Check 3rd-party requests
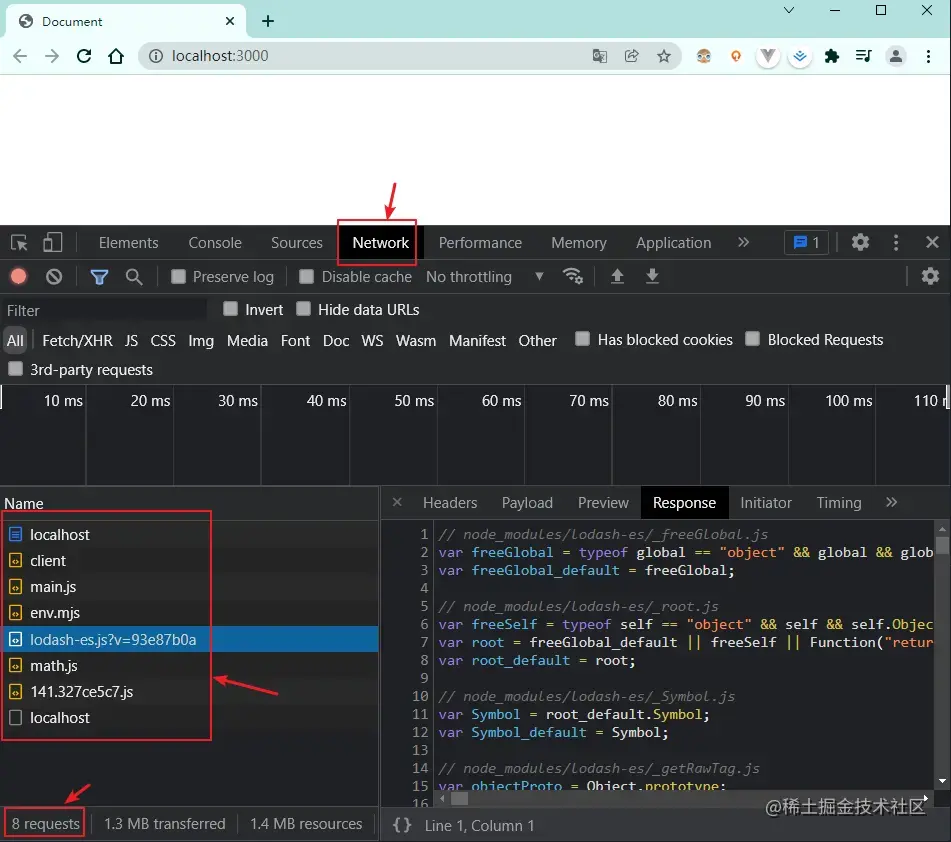951x842 pixels. [16, 369]
